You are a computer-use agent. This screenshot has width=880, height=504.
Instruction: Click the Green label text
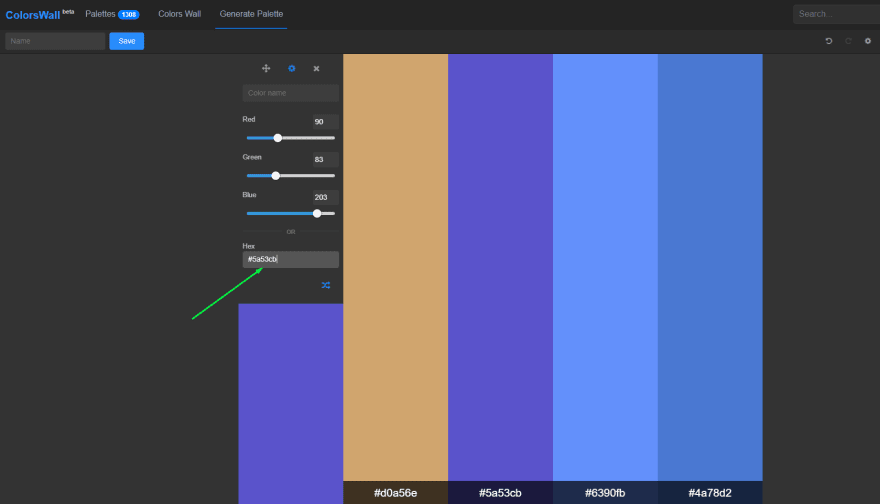pyautogui.click(x=252, y=157)
